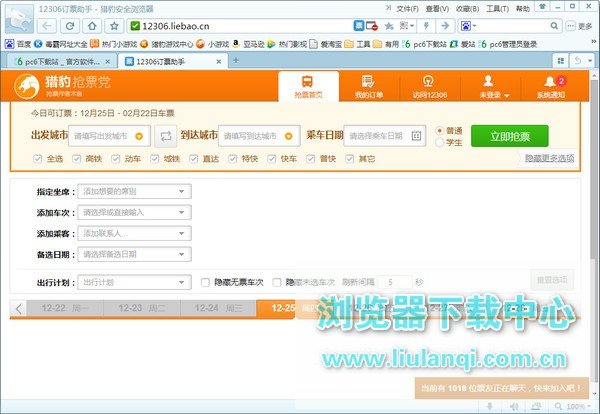Screen dimensions: 600x414
Task: Click the lightning speed-mode icon
Action: [426, 26]
